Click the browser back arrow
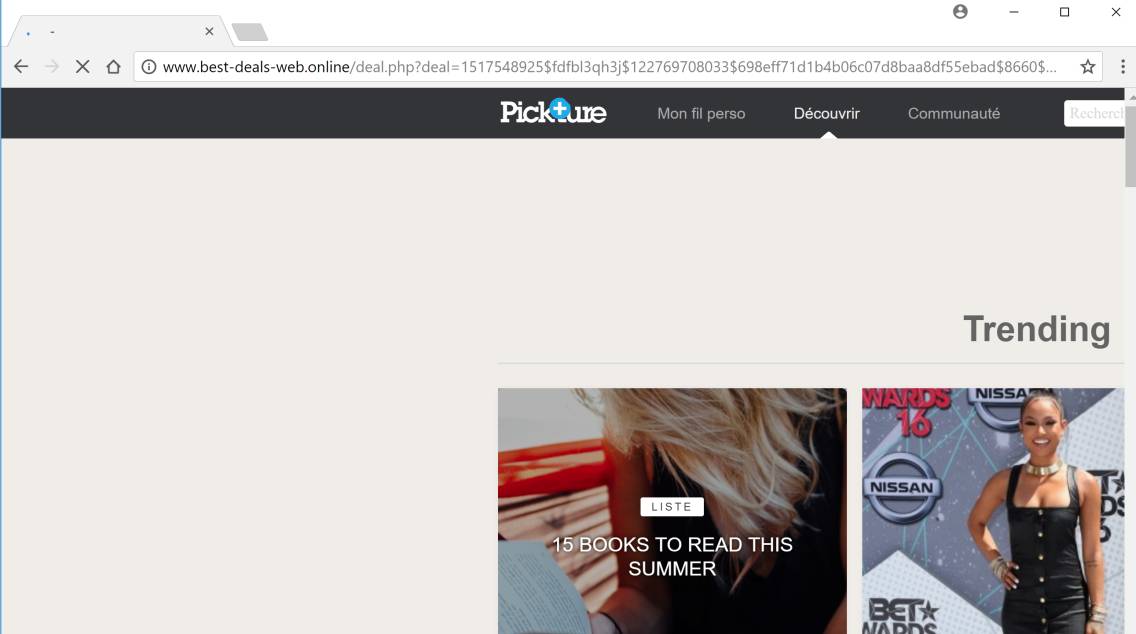Viewport: 1136px width, 634px height. point(21,67)
